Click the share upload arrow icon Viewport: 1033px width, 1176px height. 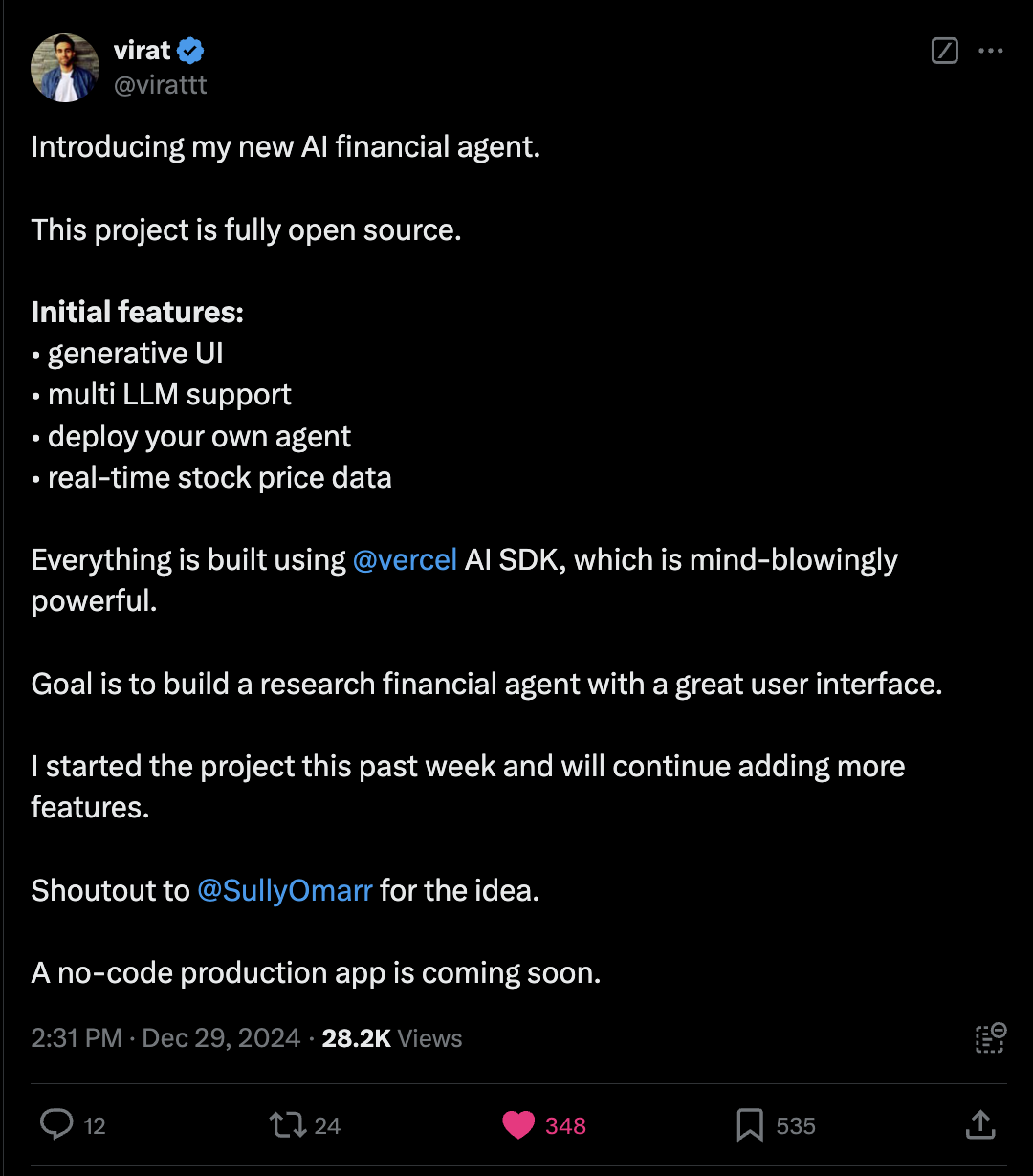point(980,1124)
